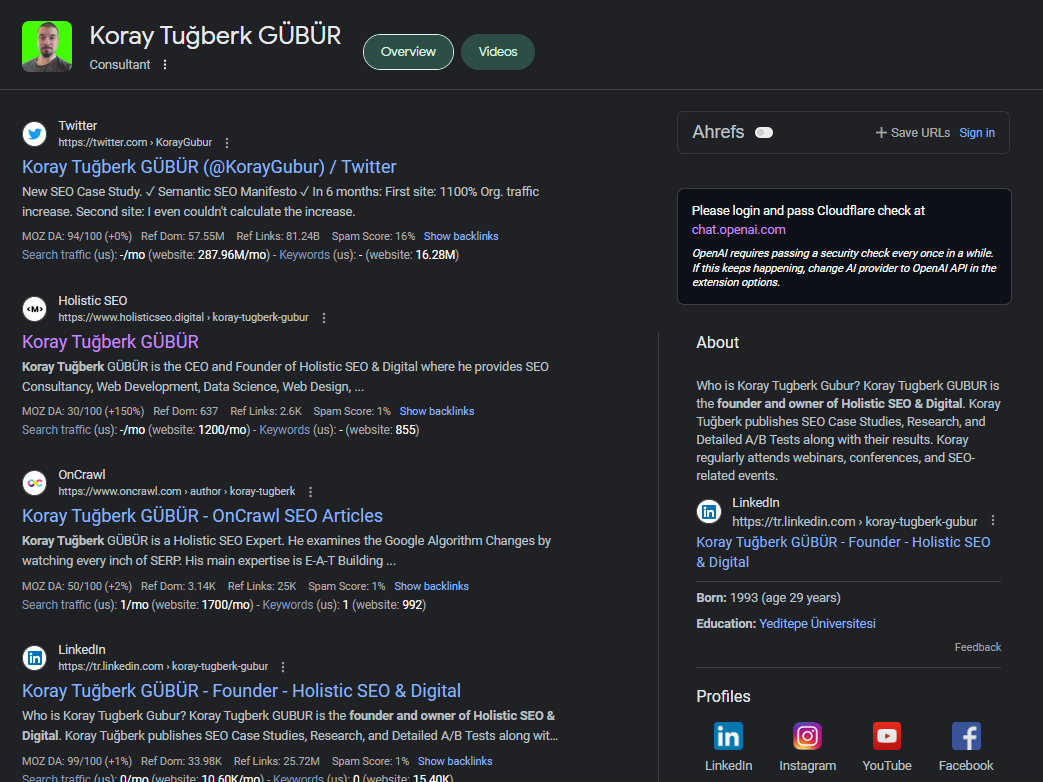Click the OnCrawl favicon

[x=35, y=483]
